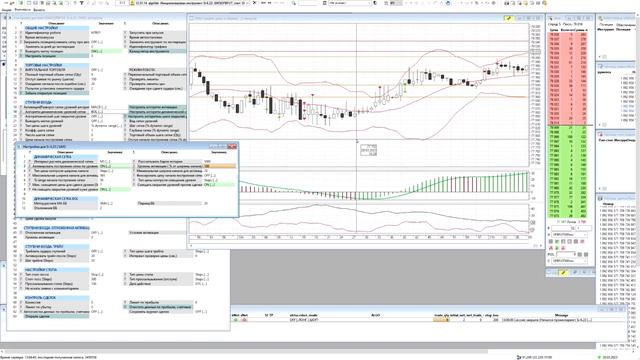Click help mark beside Тип цены стопа row
This screenshot has height=360, width=640.
point(126,275)
